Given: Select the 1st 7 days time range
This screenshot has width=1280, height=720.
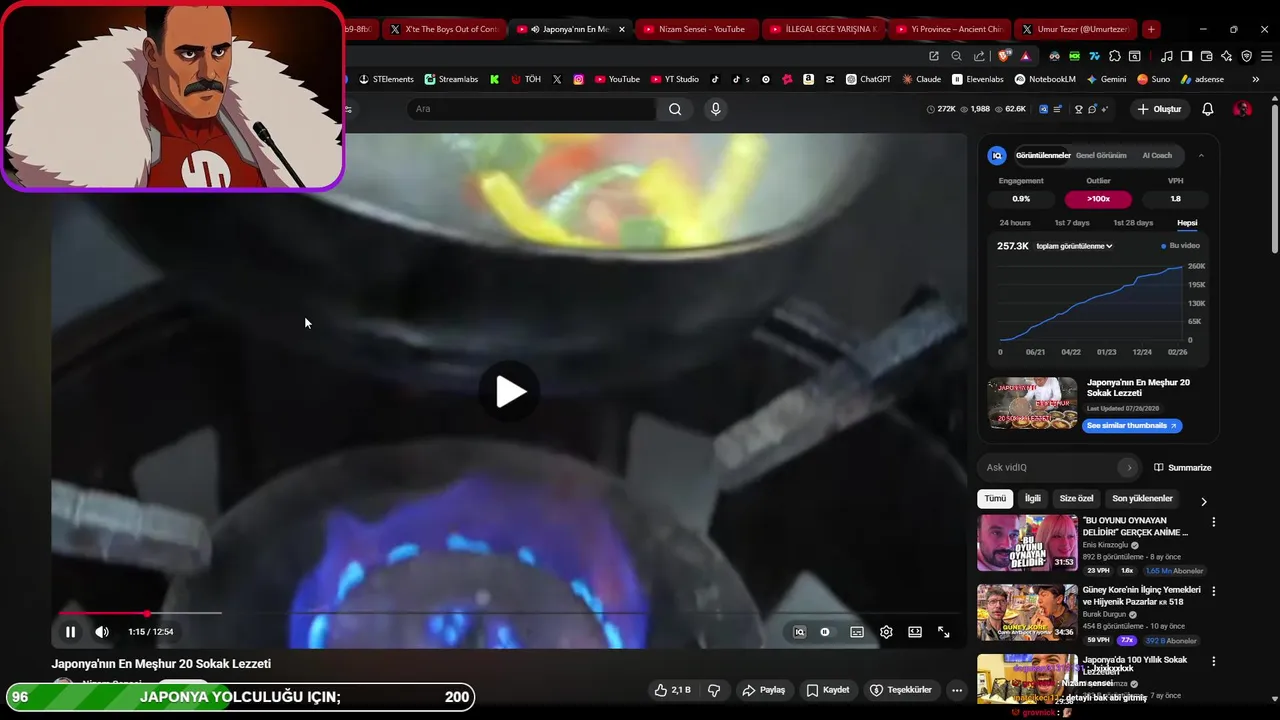Looking at the screenshot, I should click(x=1072, y=223).
